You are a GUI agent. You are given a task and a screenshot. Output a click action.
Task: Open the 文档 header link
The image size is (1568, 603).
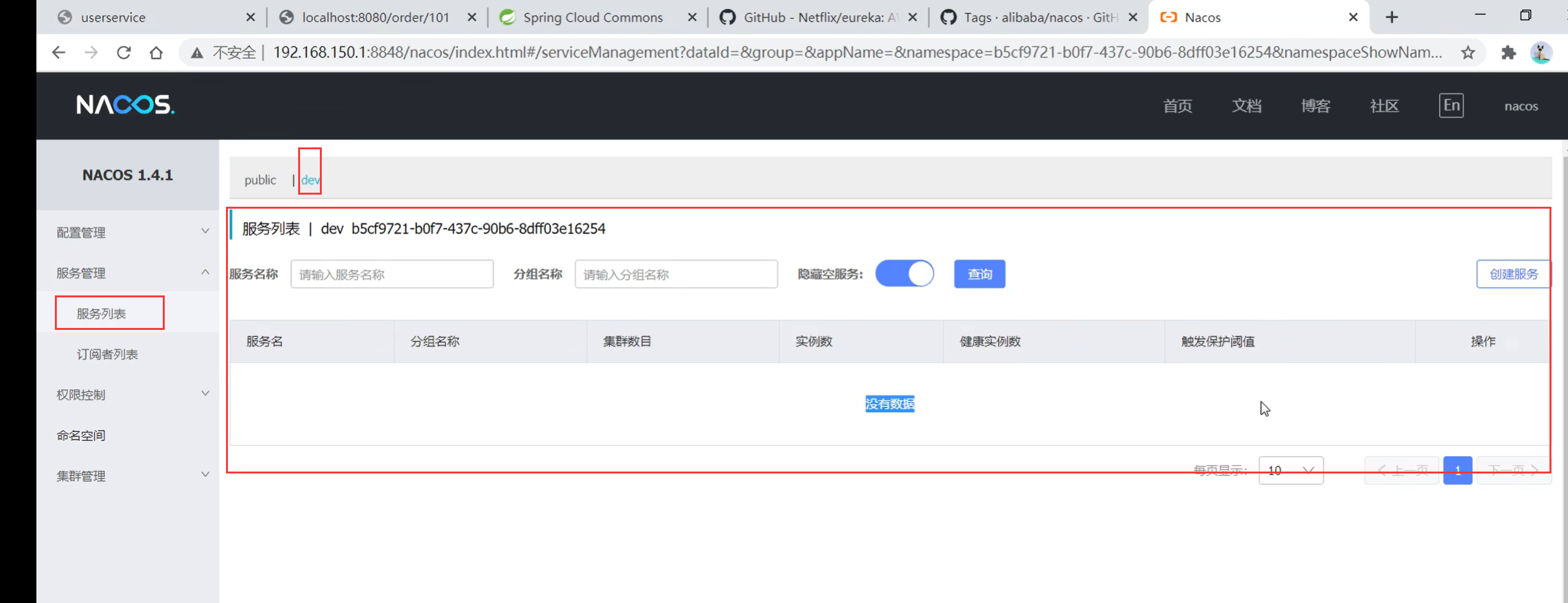click(1246, 106)
